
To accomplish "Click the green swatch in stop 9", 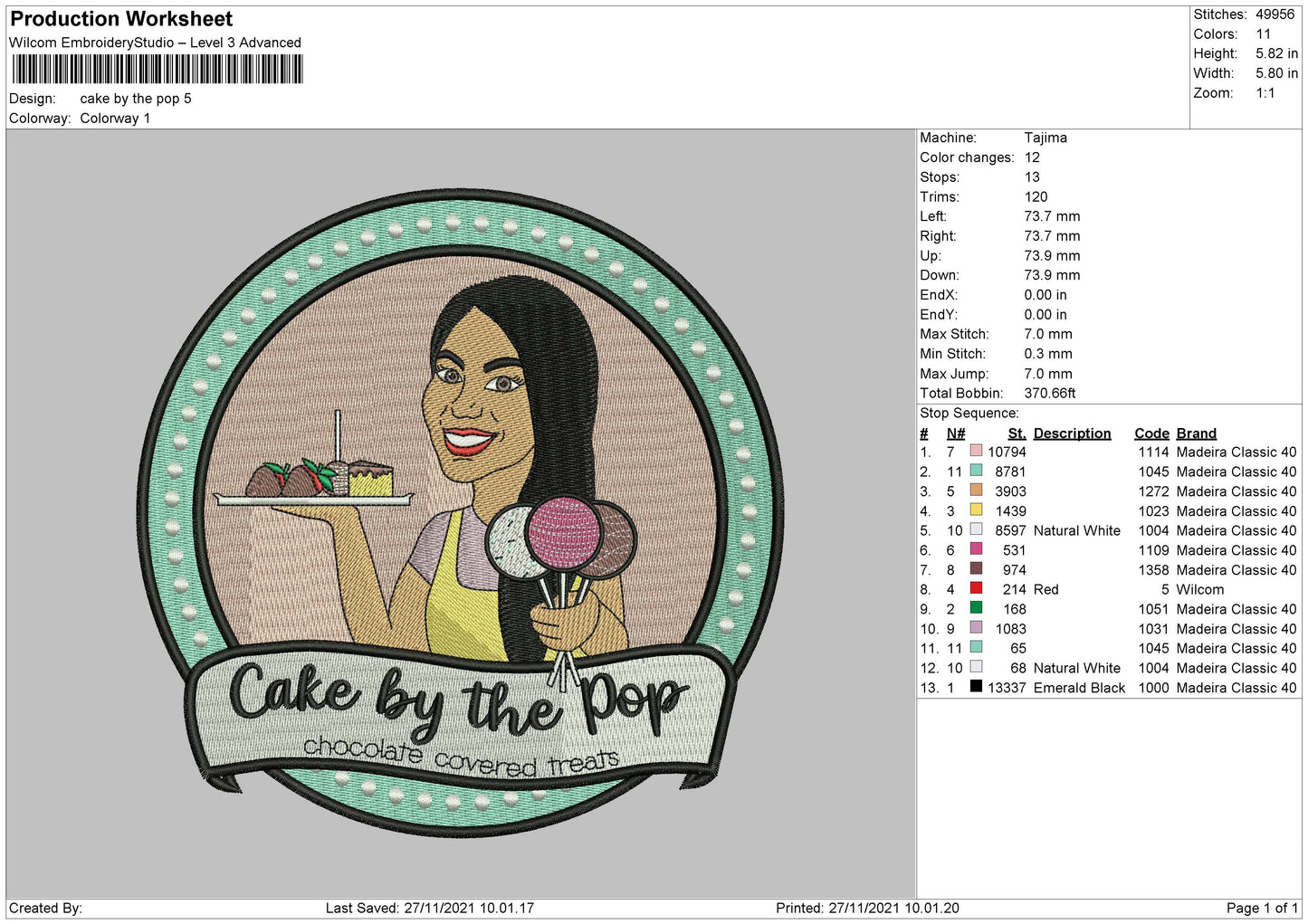I will pyautogui.click(x=976, y=608).
